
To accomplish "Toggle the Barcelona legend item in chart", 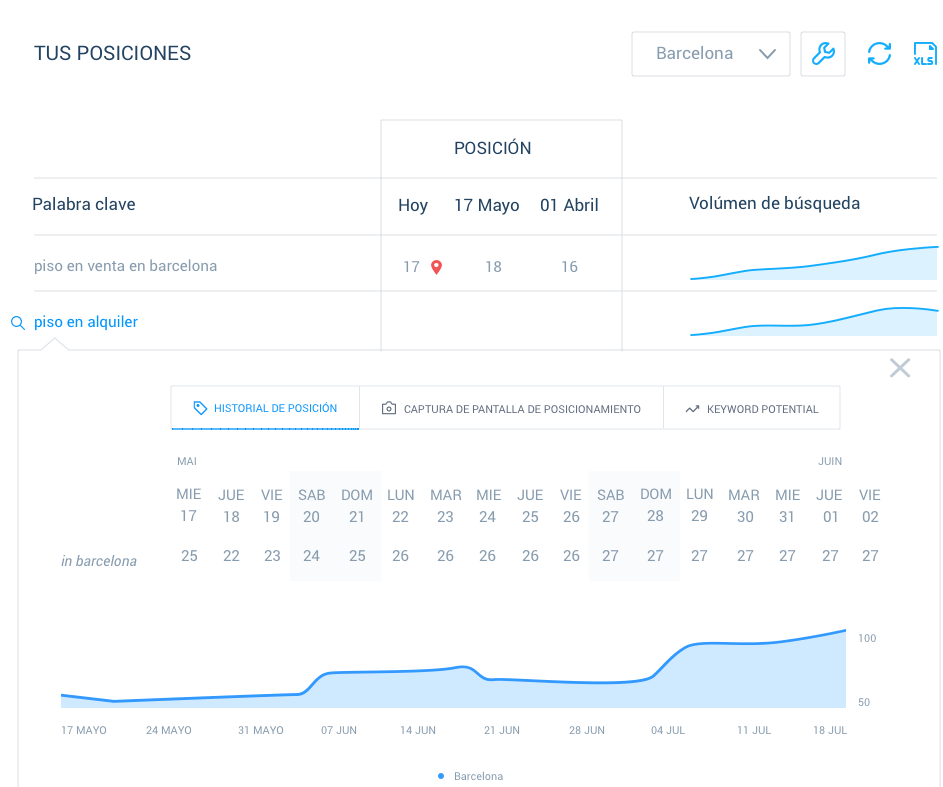I will pyautogui.click(x=471, y=776).
